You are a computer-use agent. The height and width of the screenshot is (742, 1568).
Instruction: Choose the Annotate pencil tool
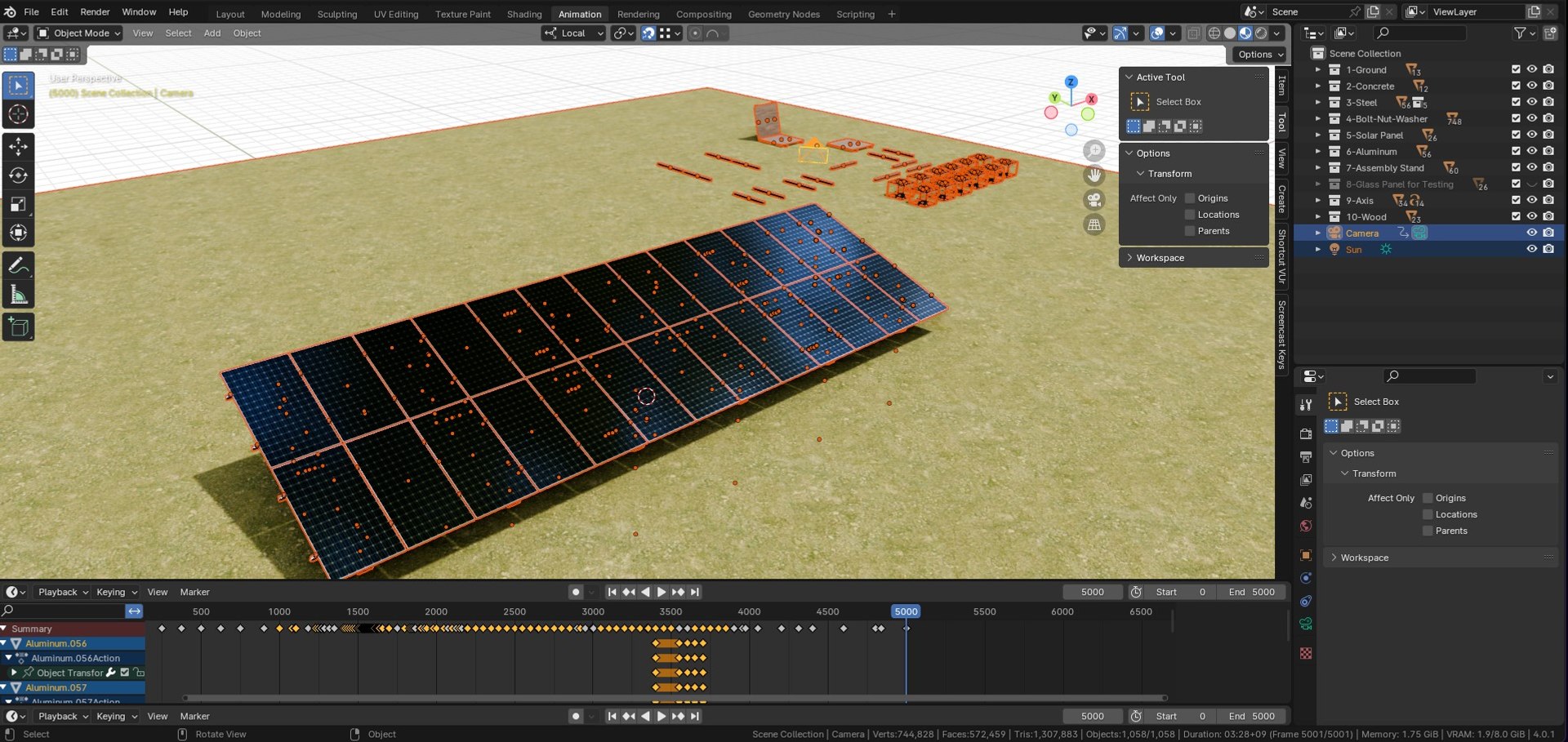pos(18,265)
